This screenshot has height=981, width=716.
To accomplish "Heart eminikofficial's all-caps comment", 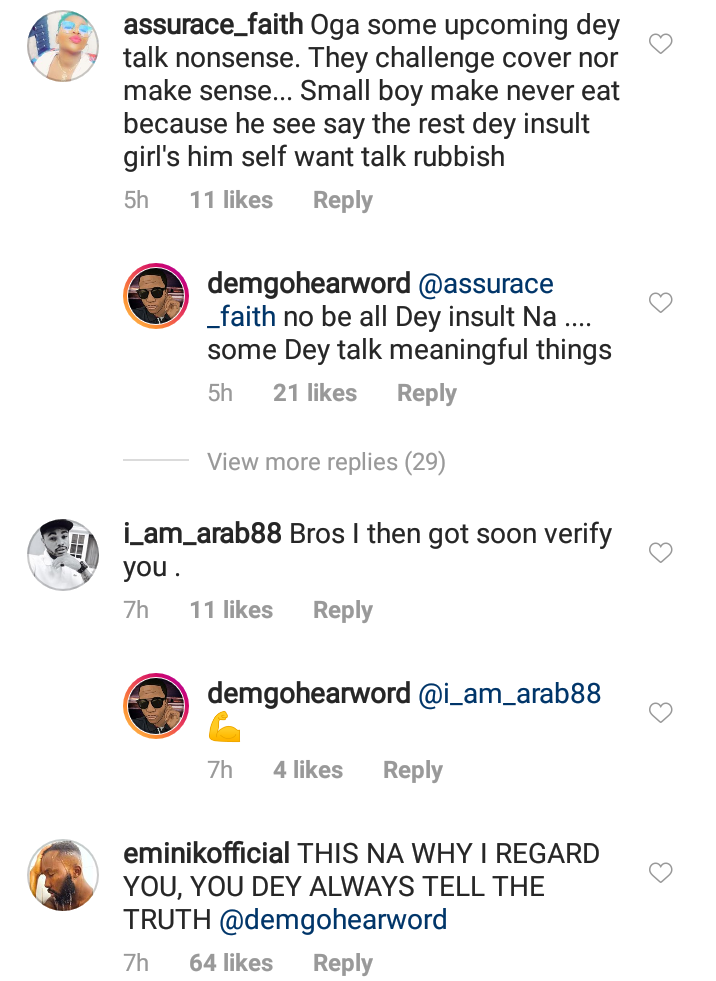I will point(661,873).
